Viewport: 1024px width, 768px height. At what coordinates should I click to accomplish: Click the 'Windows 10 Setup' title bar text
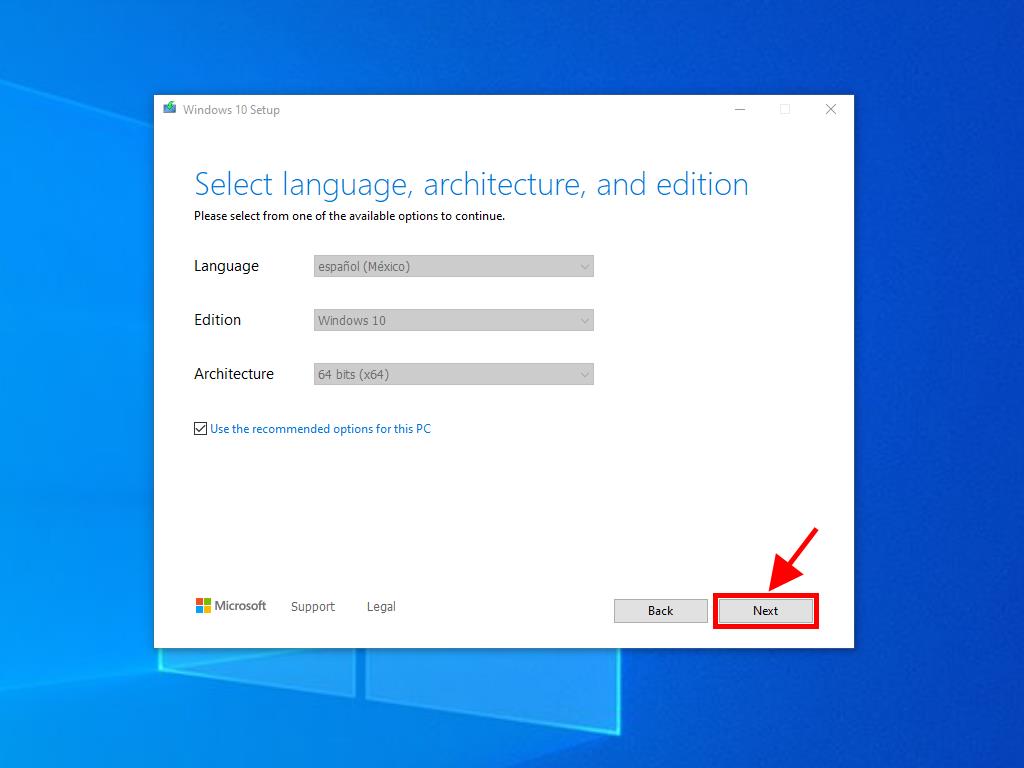231,110
